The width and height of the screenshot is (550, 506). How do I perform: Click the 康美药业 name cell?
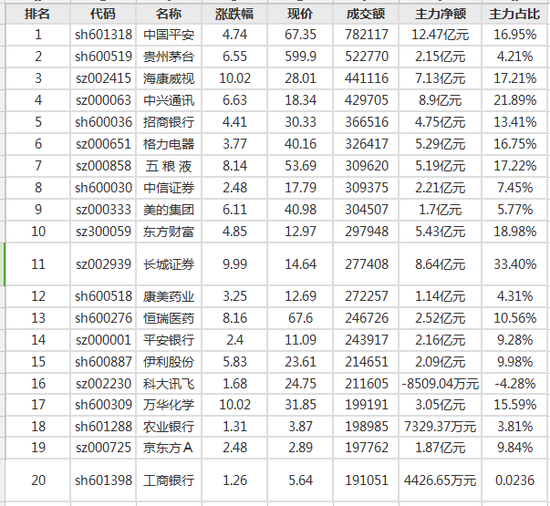(x=169, y=296)
